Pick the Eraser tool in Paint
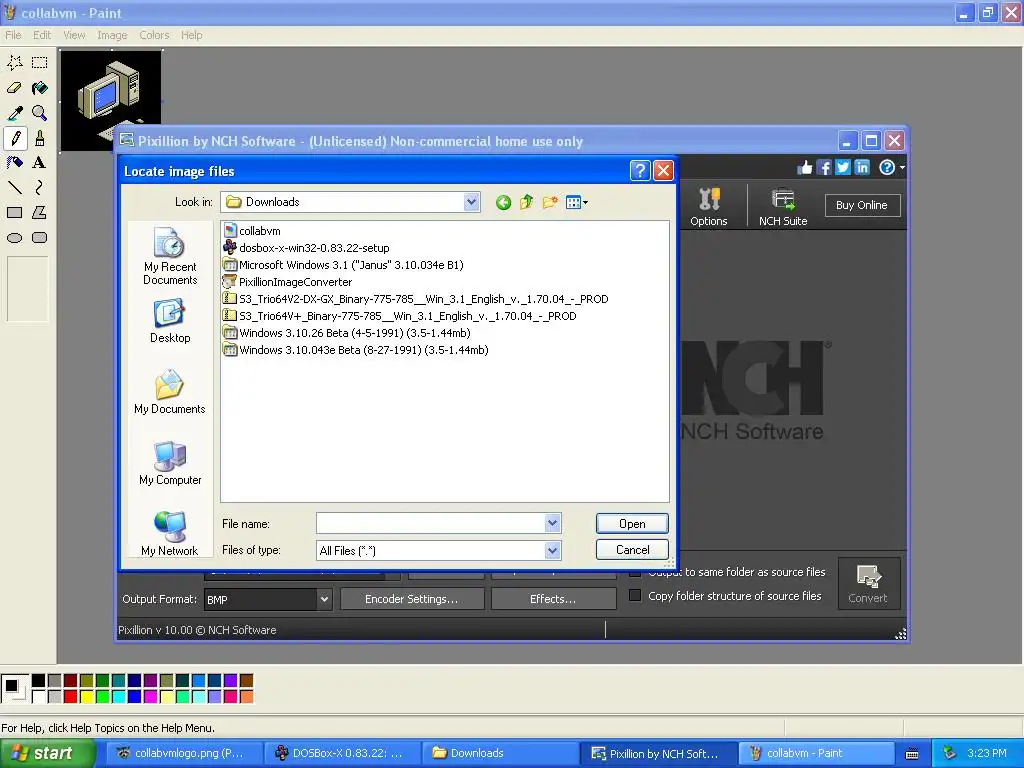Screen dimensions: 1024x768 (x=14, y=88)
